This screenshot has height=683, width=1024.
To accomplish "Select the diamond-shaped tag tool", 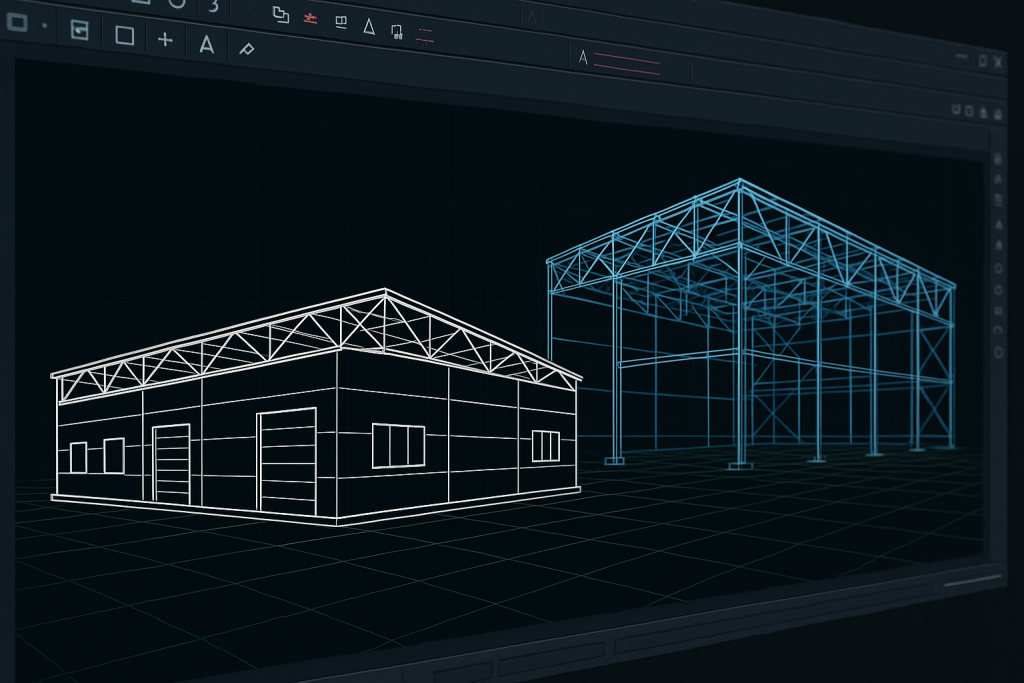I will coord(246,49).
